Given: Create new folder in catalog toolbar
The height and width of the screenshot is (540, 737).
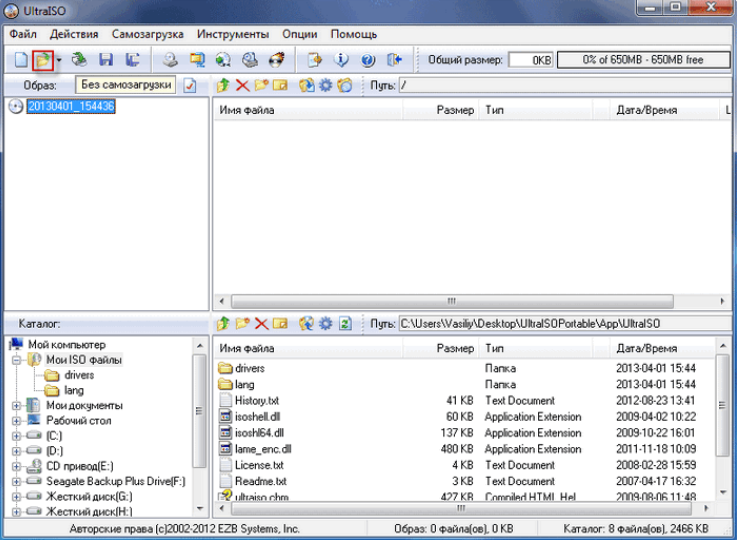Looking at the screenshot, I should [243, 323].
